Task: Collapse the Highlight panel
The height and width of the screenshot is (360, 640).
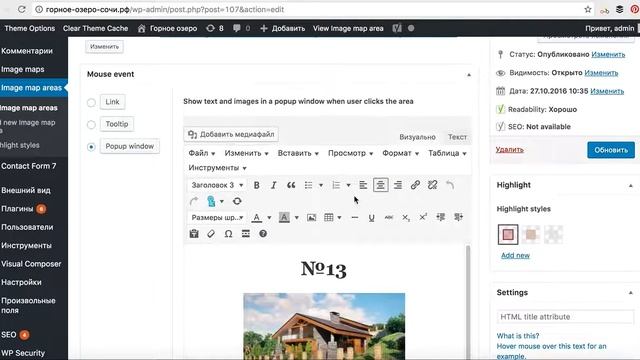Action: 631,185
